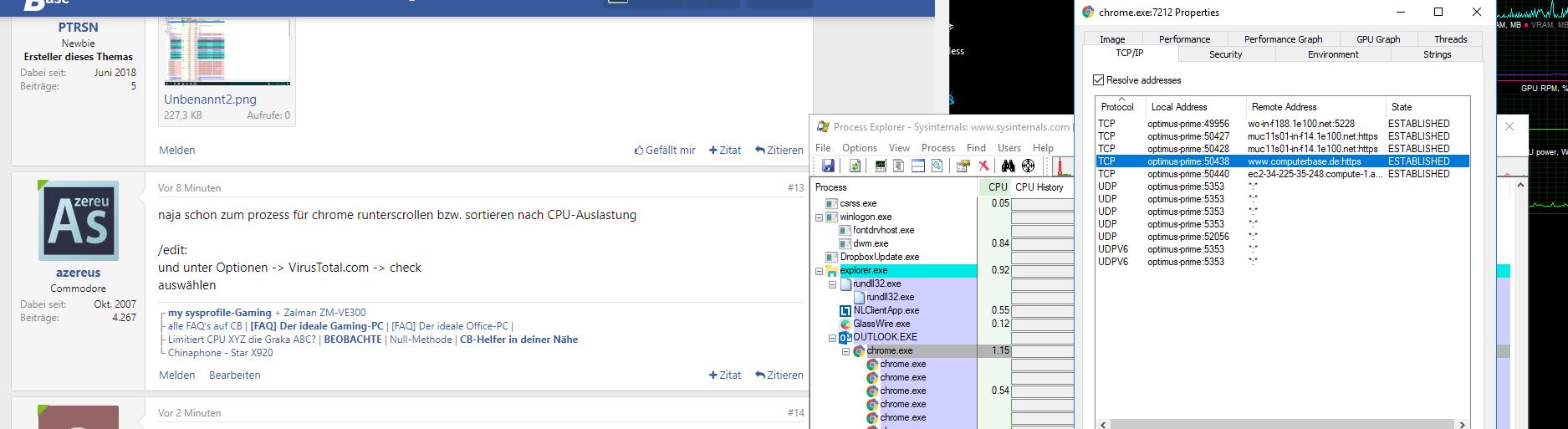Switch to the Performance Graph tab
Viewport: 1568px width, 429px height.
coord(1283,39)
